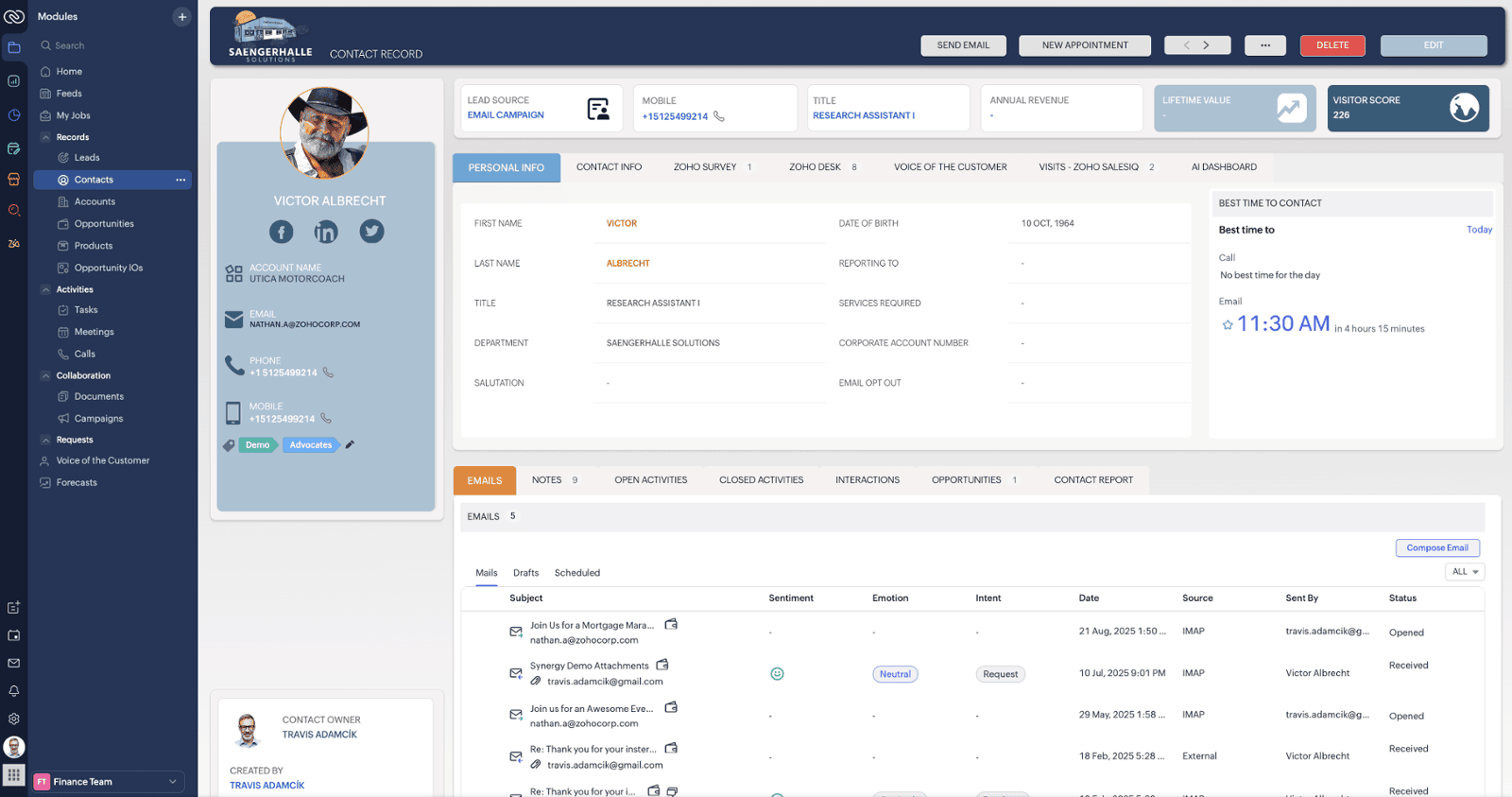1512x797 pixels.
Task: Collapse the Activities section in sidebar
Action: [45, 289]
